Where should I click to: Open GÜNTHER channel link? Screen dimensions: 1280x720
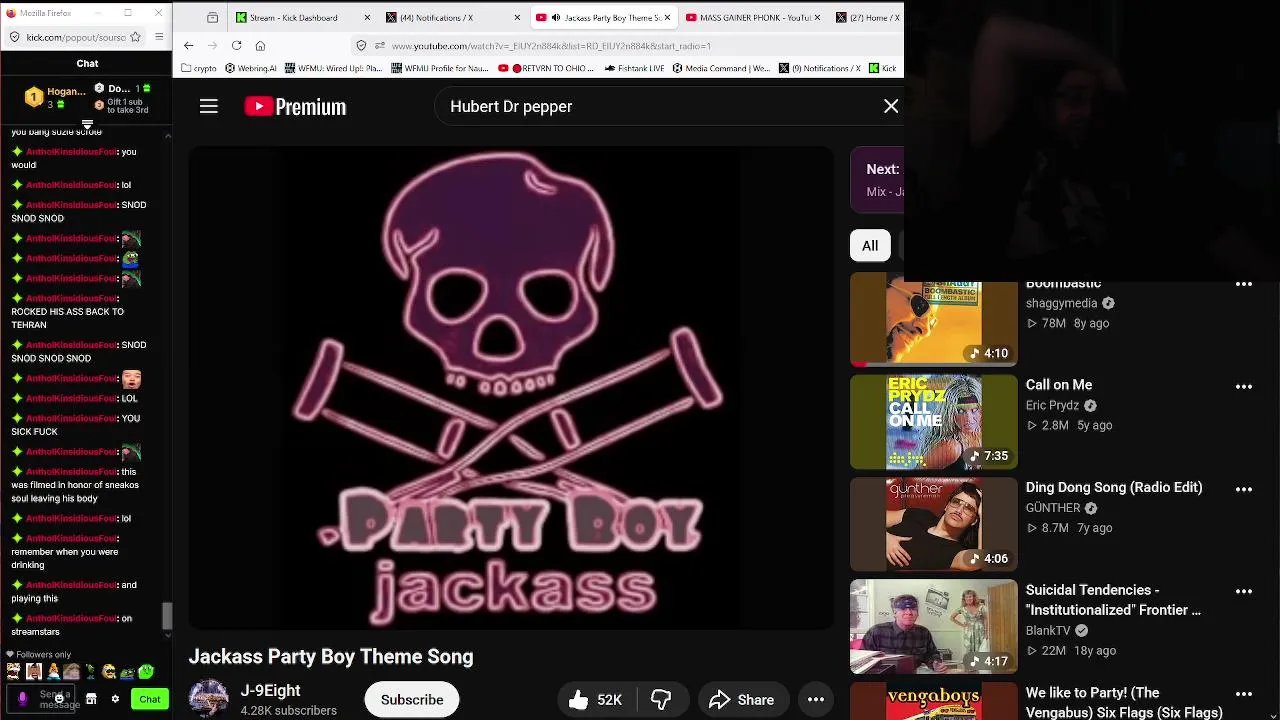pyautogui.click(x=1053, y=508)
